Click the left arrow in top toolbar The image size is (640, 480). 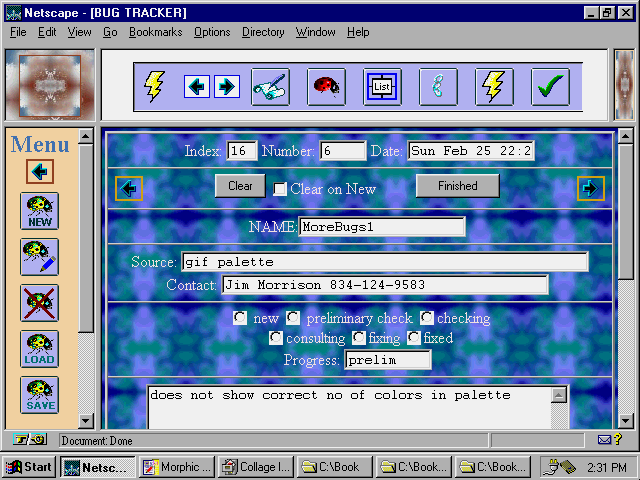pyautogui.click(x=197, y=87)
